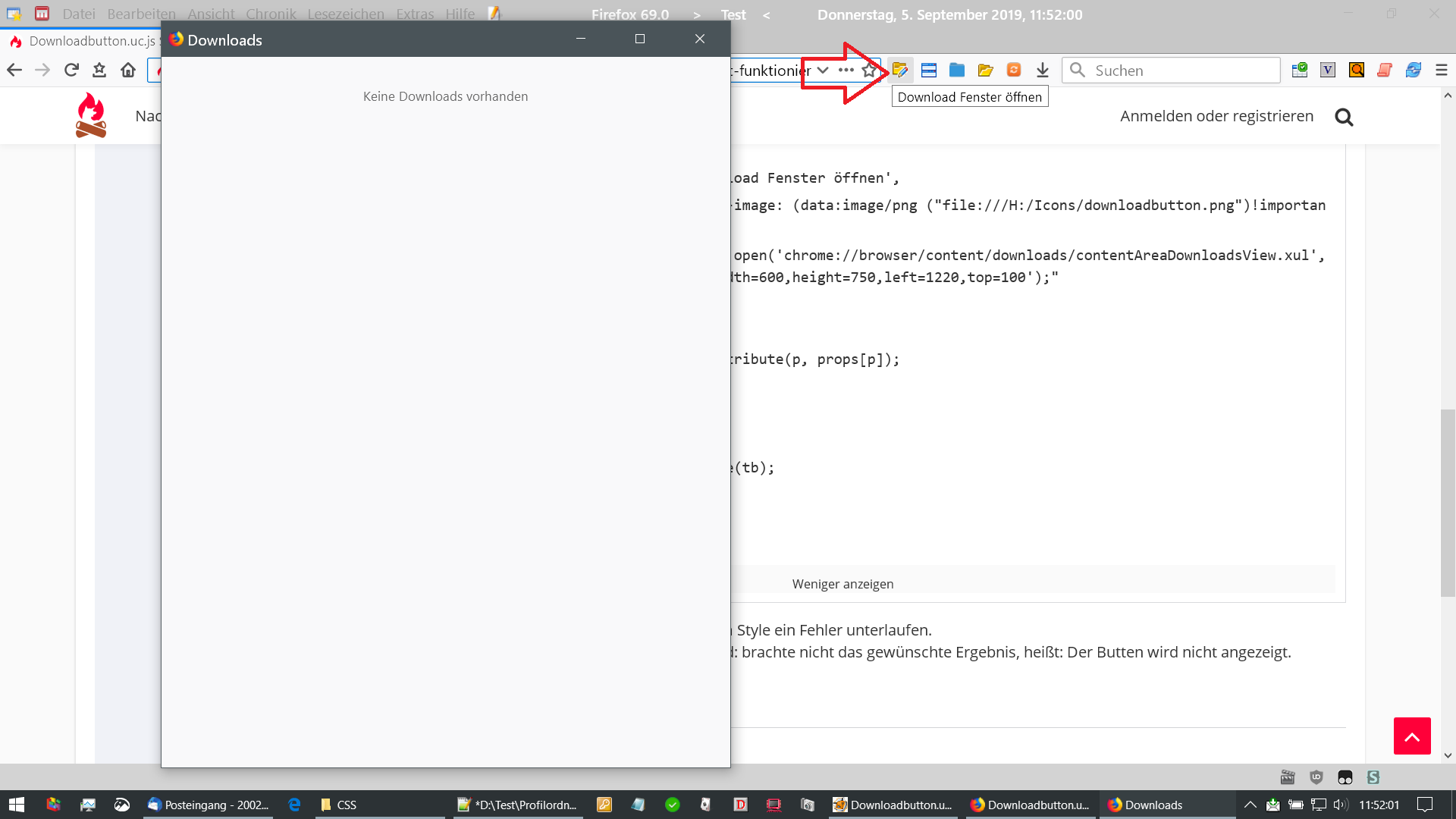The width and height of the screenshot is (1456, 819).
Task: Click the blue folder toolbar icon
Action: coord(957,71)
